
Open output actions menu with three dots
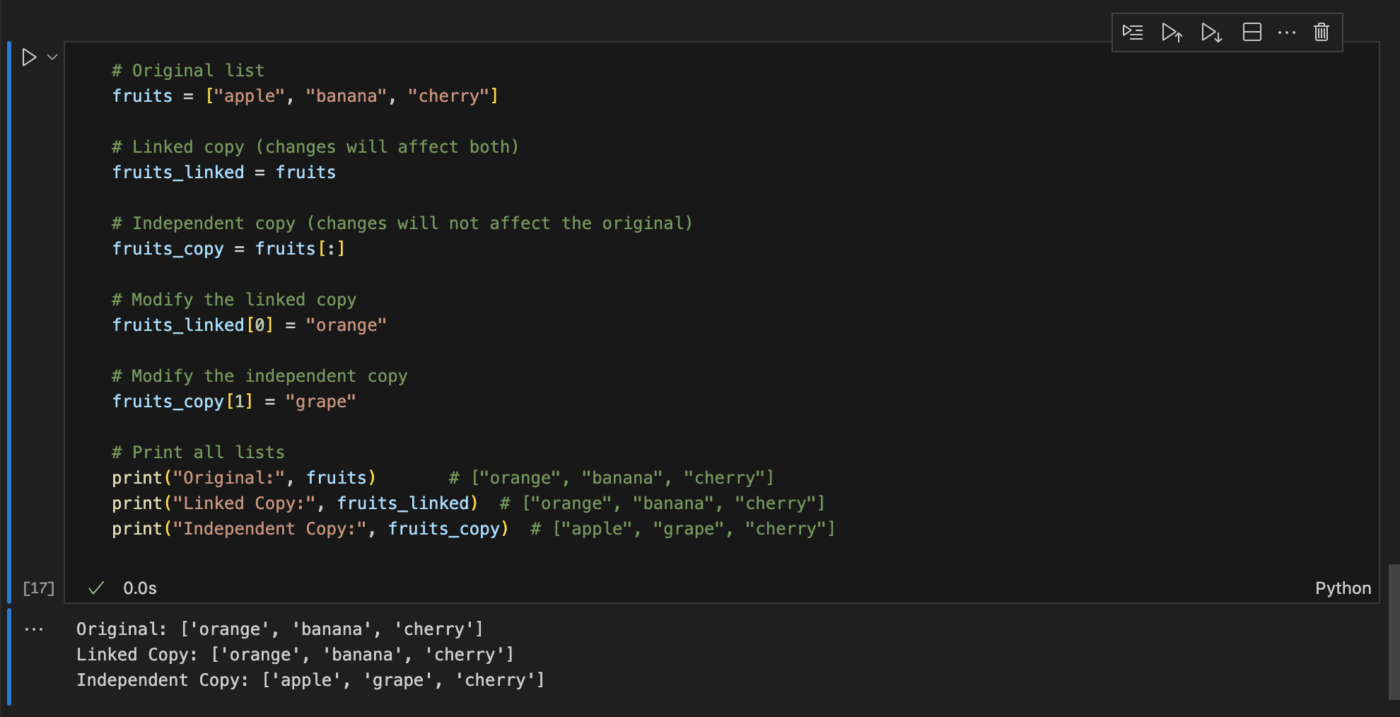pos(34,629)
